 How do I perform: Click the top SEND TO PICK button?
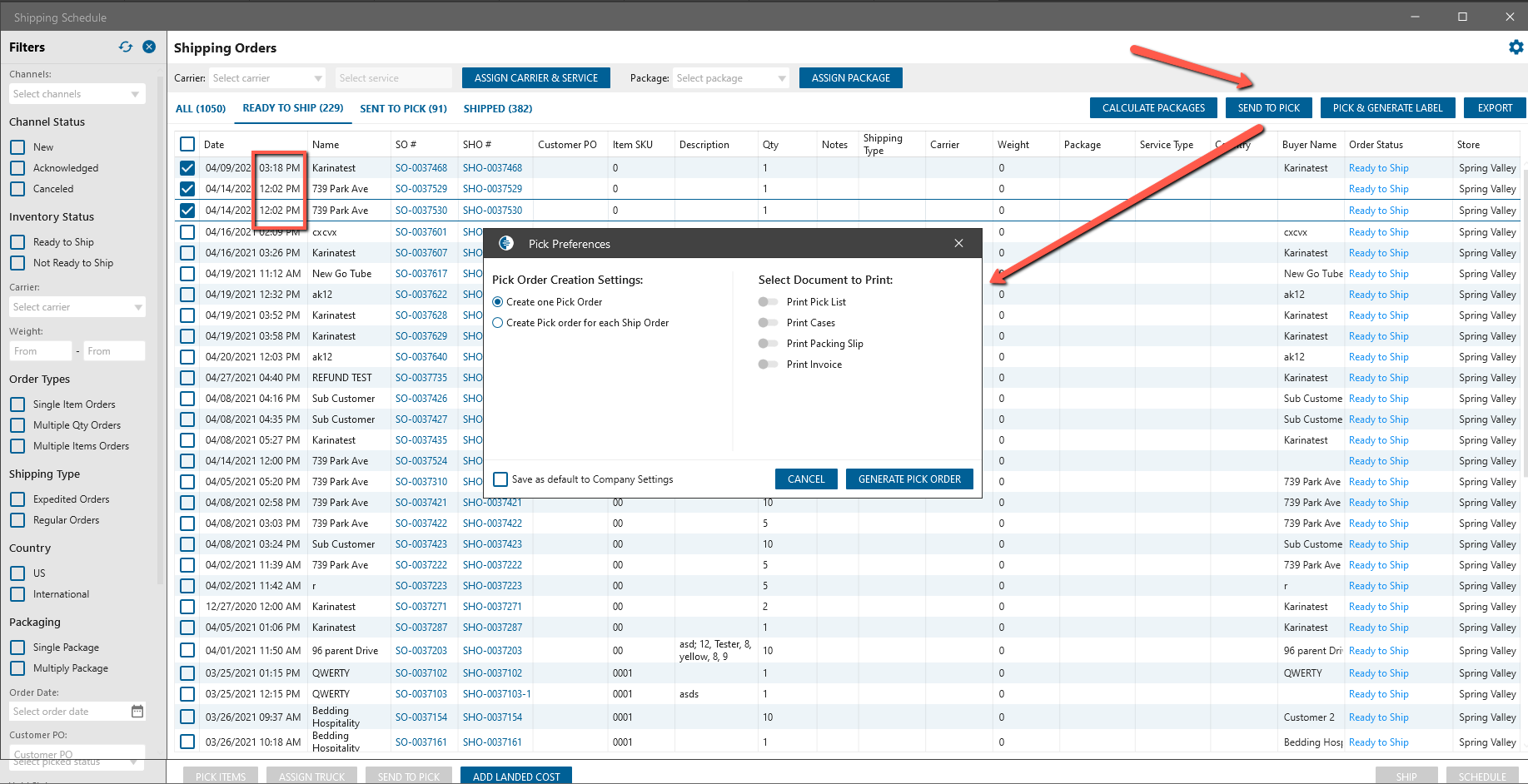pyautogui.click(x=1269, y=108)
